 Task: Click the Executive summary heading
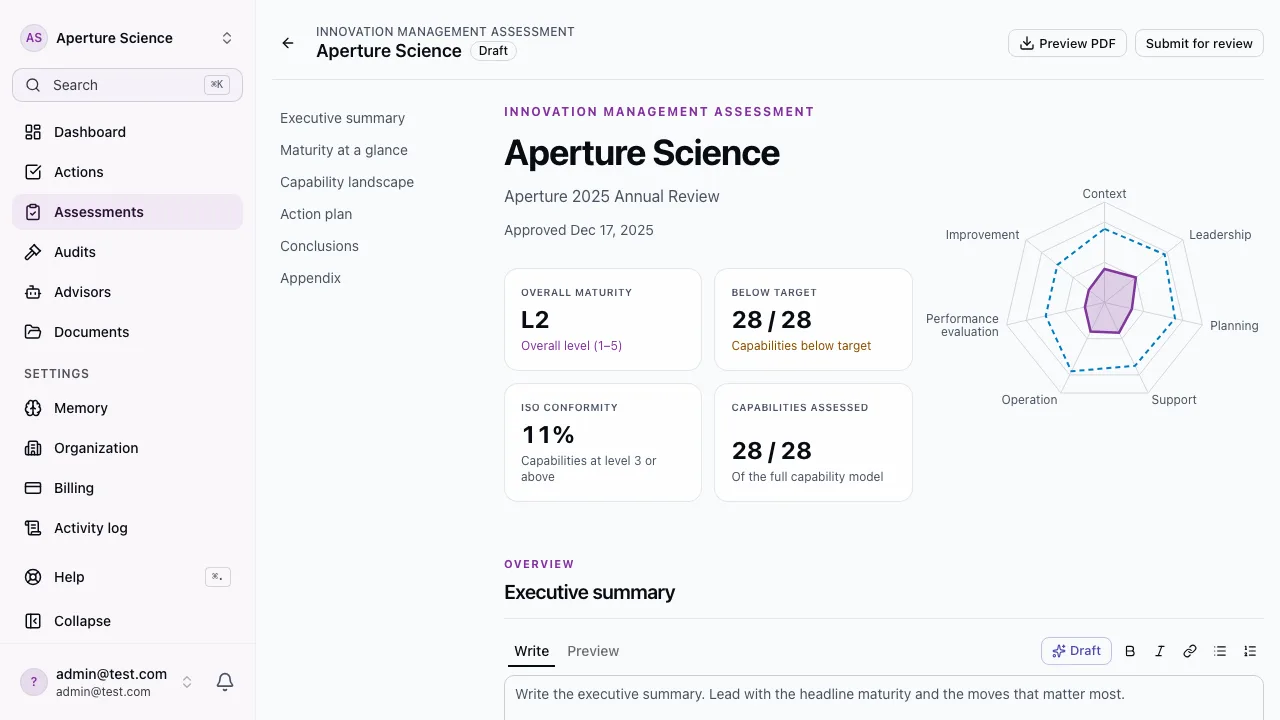coord(589,592)
